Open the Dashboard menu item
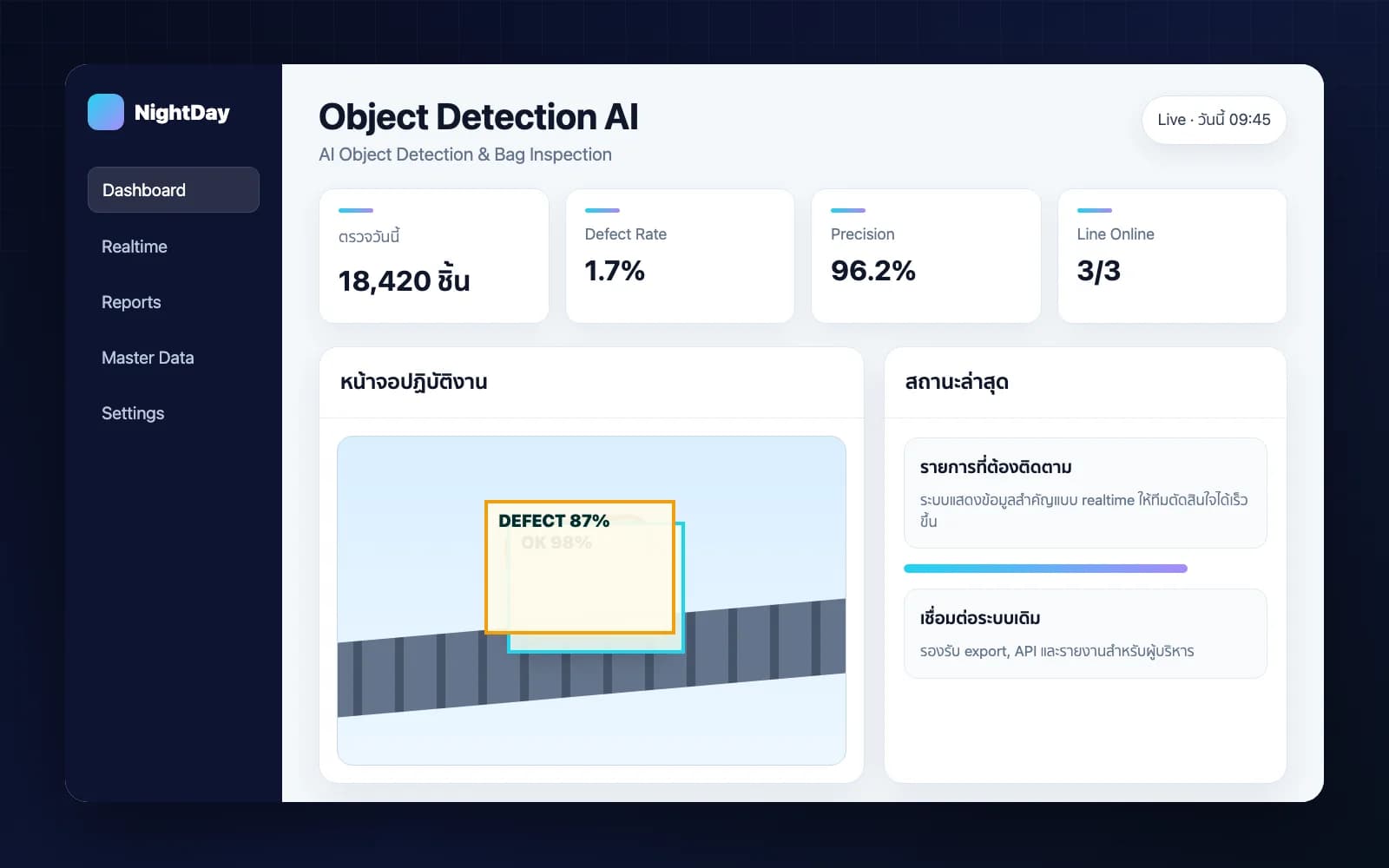This screenshot has height=868, width=1389. tap(174, 189)
